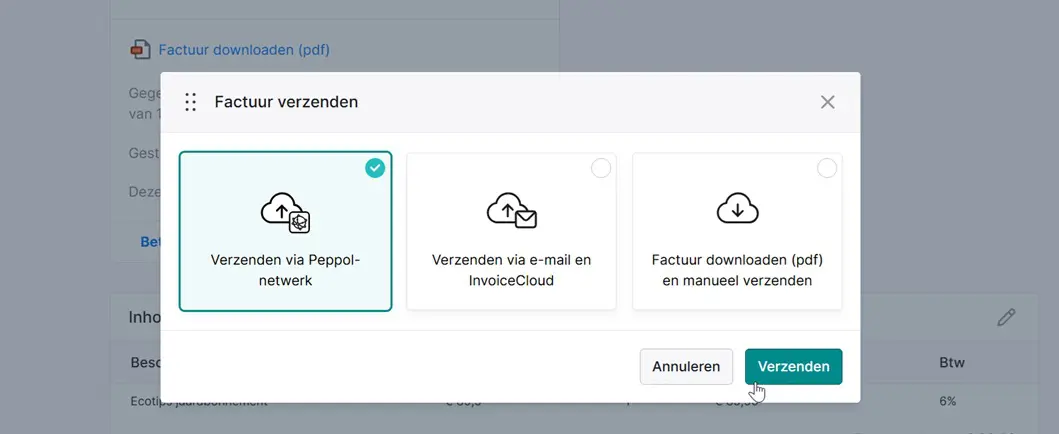Viewport: 1059px width, 434px height.
Task: Select the e-mail en InvoiceCloud radio button
Action: click(600, 169)
